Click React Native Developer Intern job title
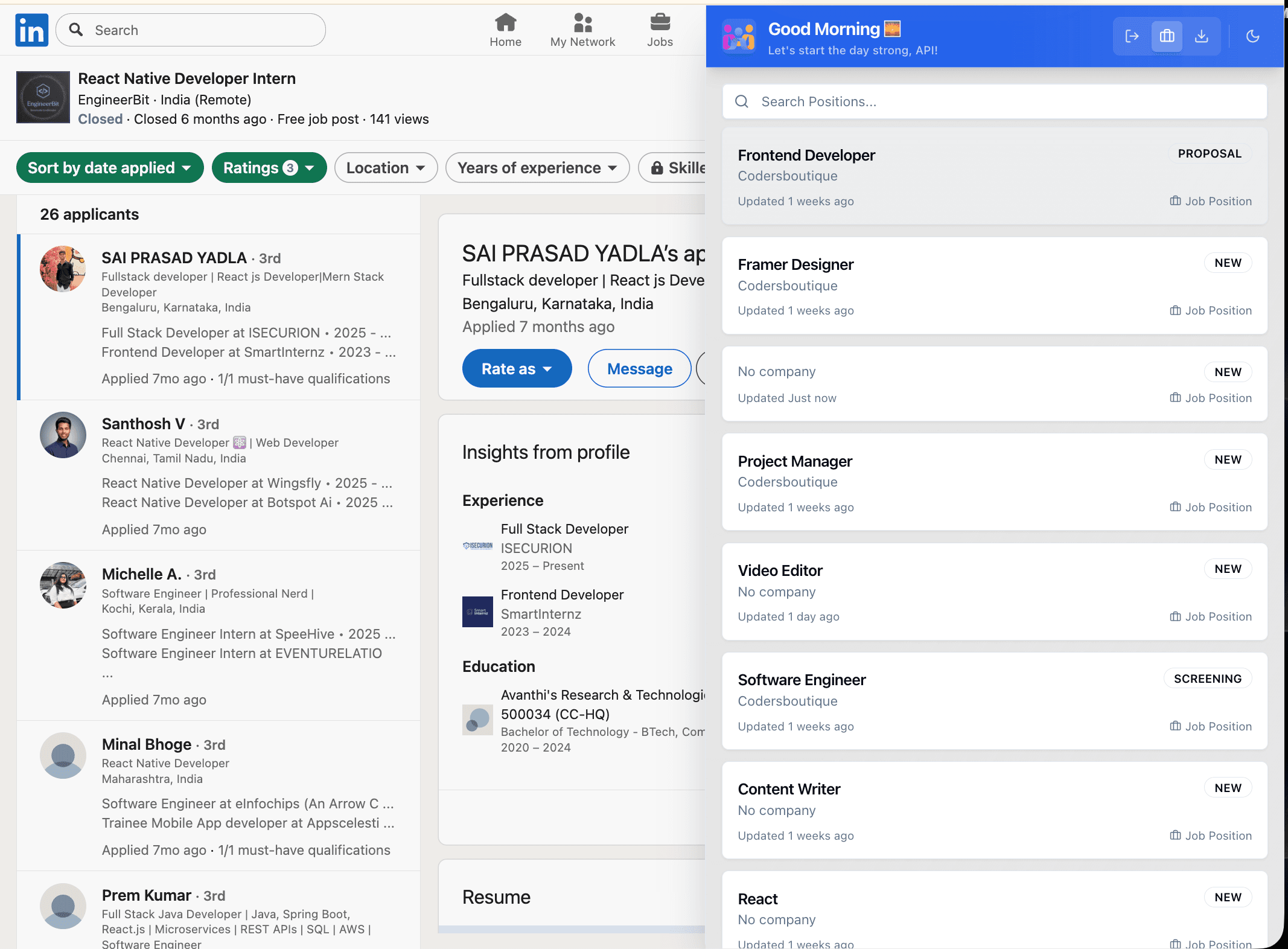 click(187, 78)
